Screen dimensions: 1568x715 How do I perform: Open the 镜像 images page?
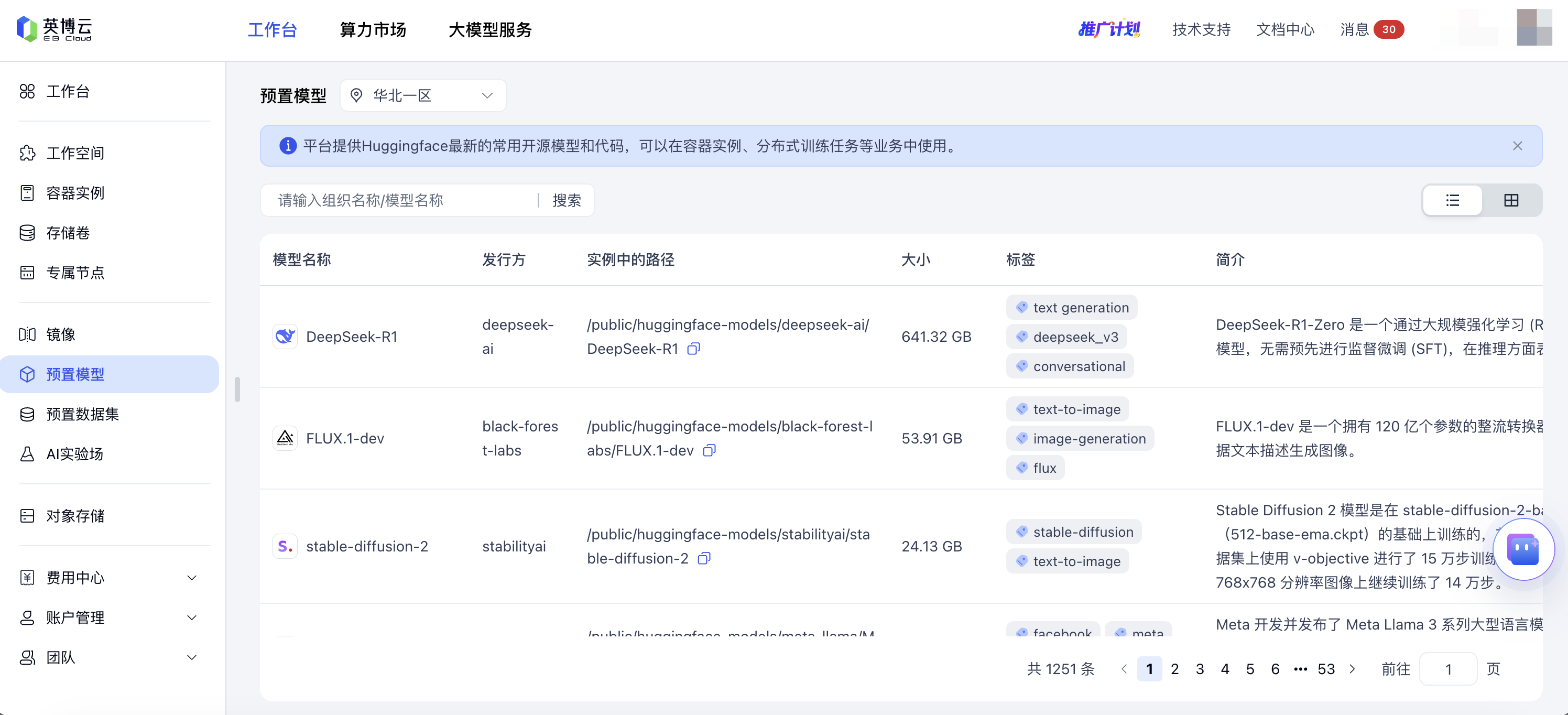[60, 334]
